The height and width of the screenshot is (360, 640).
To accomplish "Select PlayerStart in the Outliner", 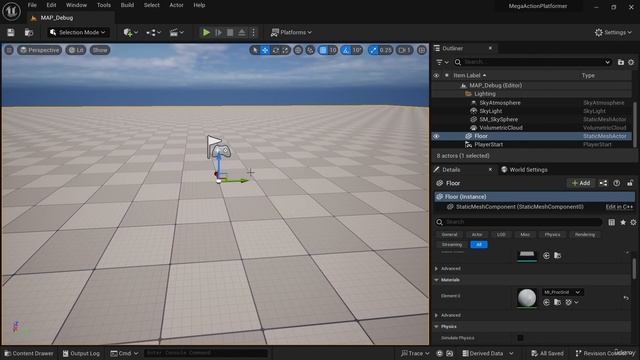I will 489,144.
